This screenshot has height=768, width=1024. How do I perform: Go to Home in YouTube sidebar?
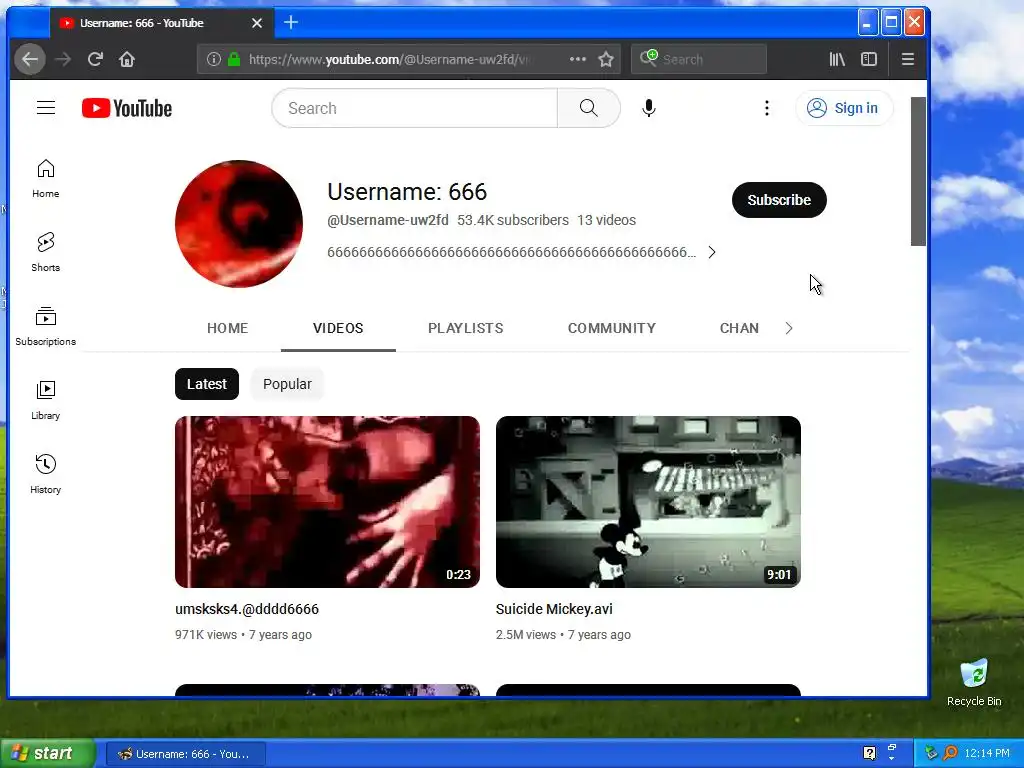46,178
